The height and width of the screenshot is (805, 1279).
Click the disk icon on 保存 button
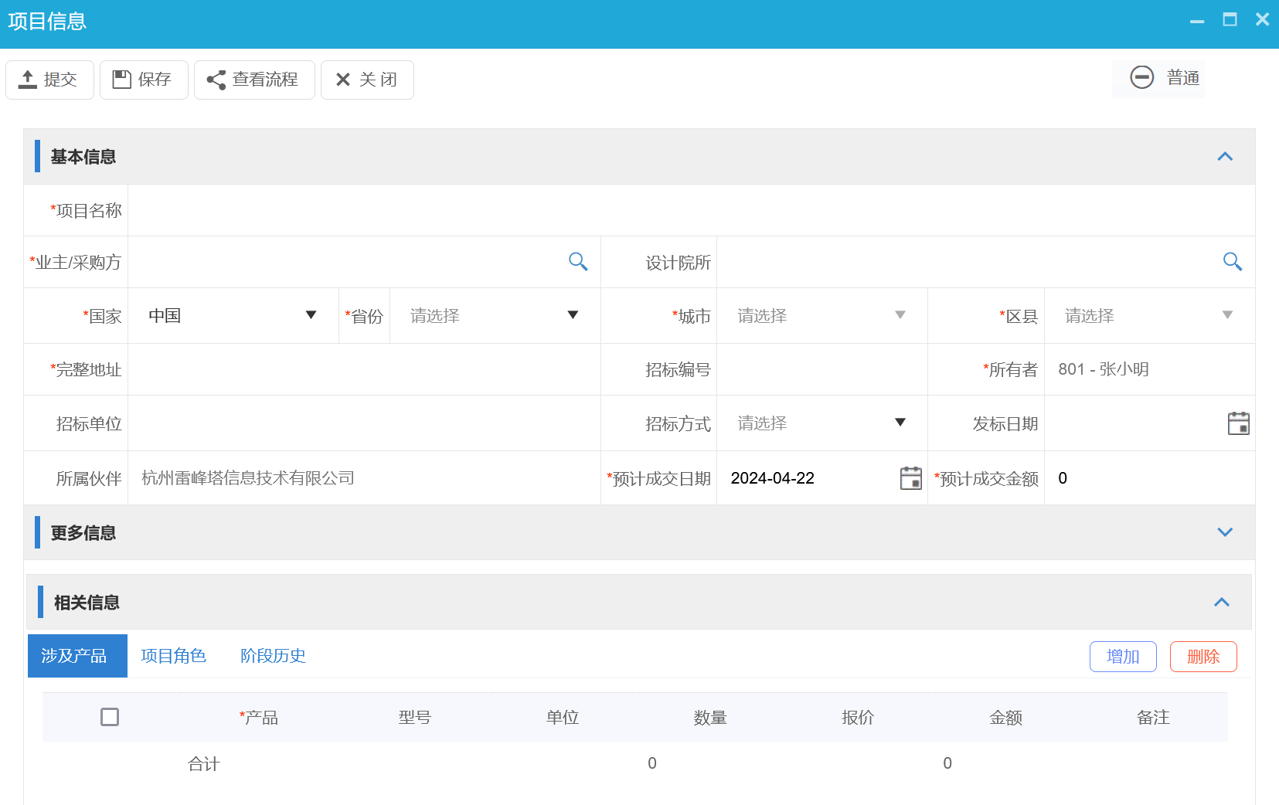(122, 79)
